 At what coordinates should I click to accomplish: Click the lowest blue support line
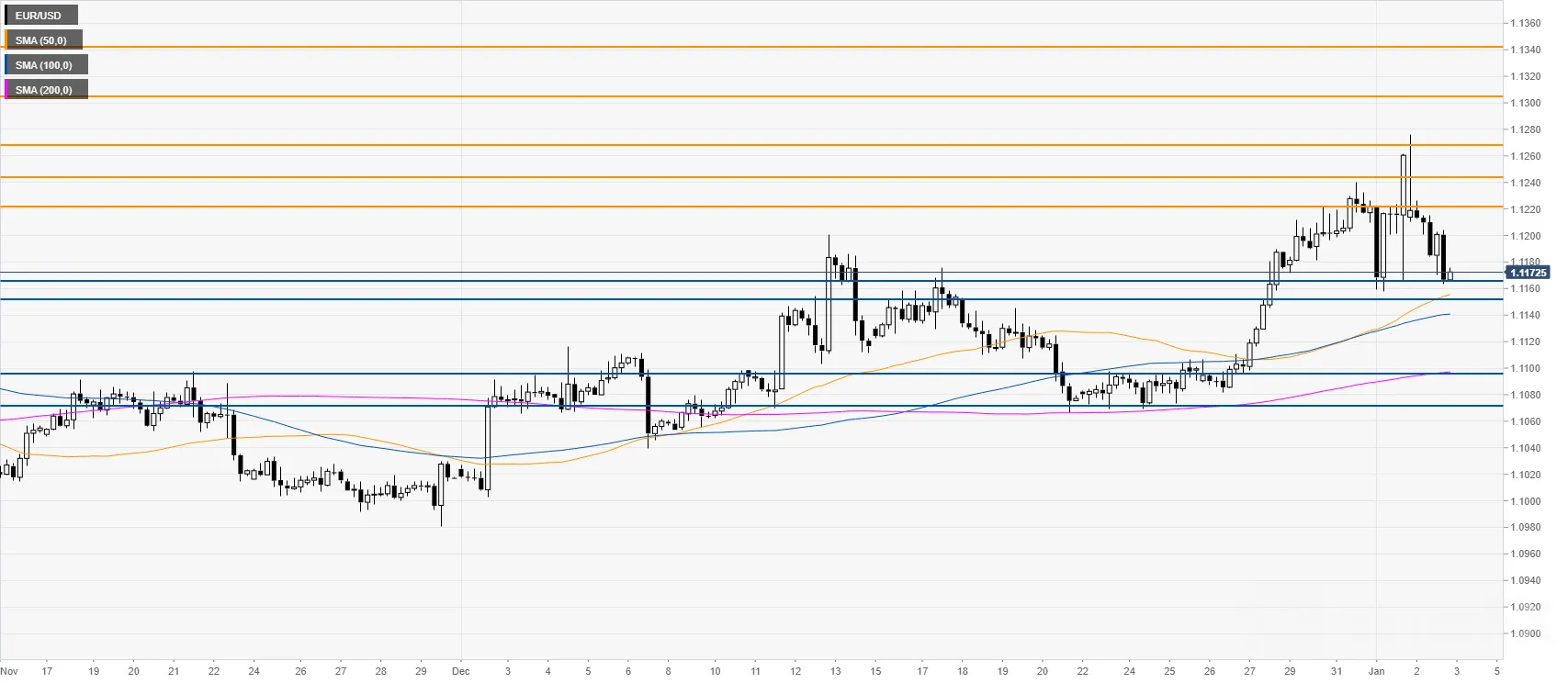pyautogui.click(x=751, y=406)
